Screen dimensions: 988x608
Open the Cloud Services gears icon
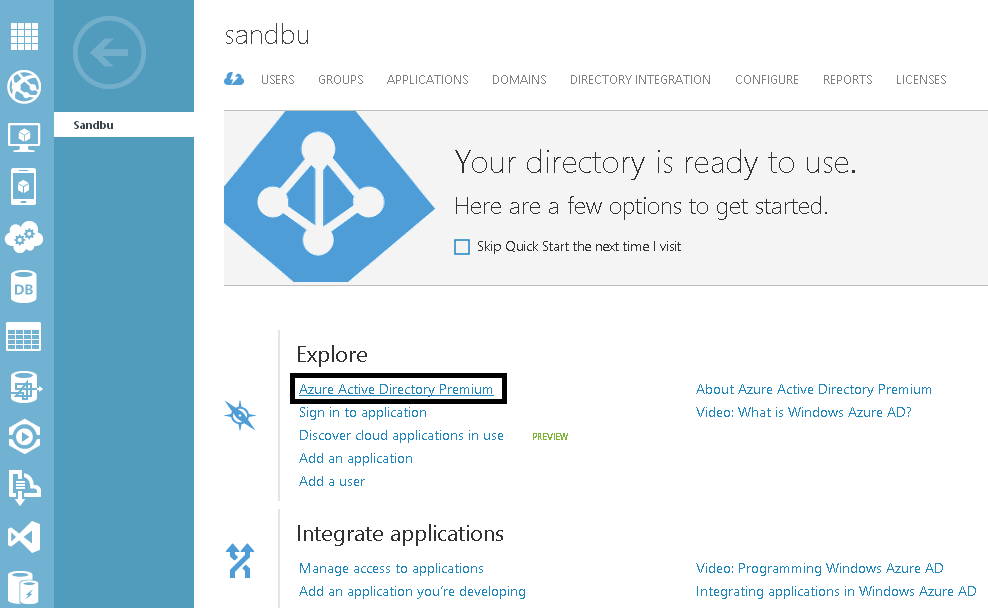coord(25,237)
